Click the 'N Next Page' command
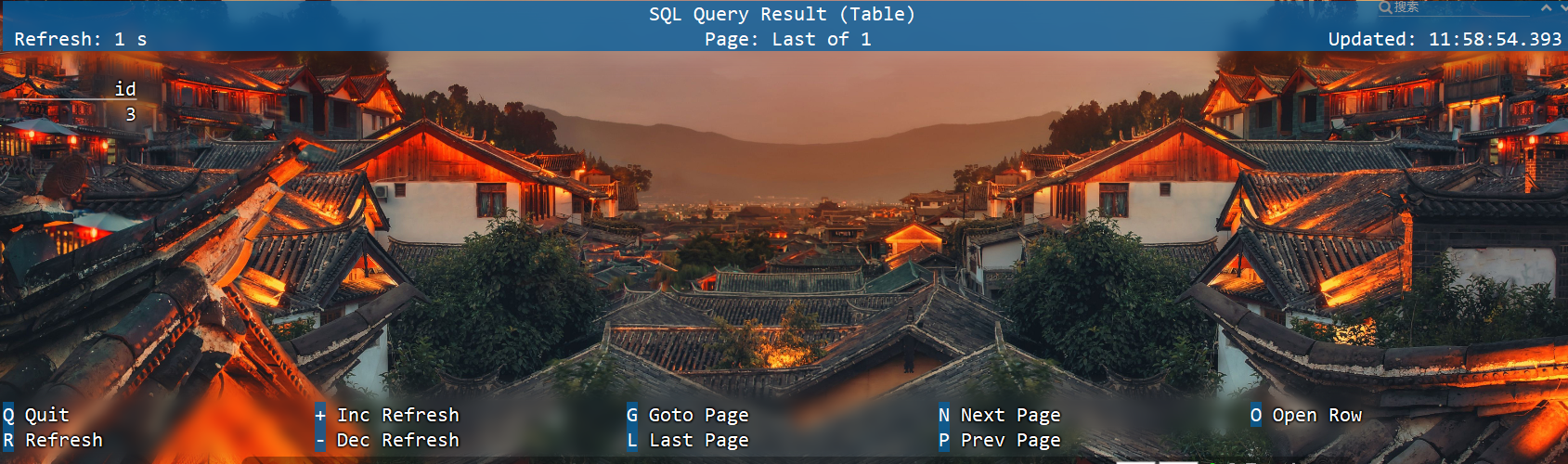This screenshot has height=464, width=1568. tap(999, 415)
